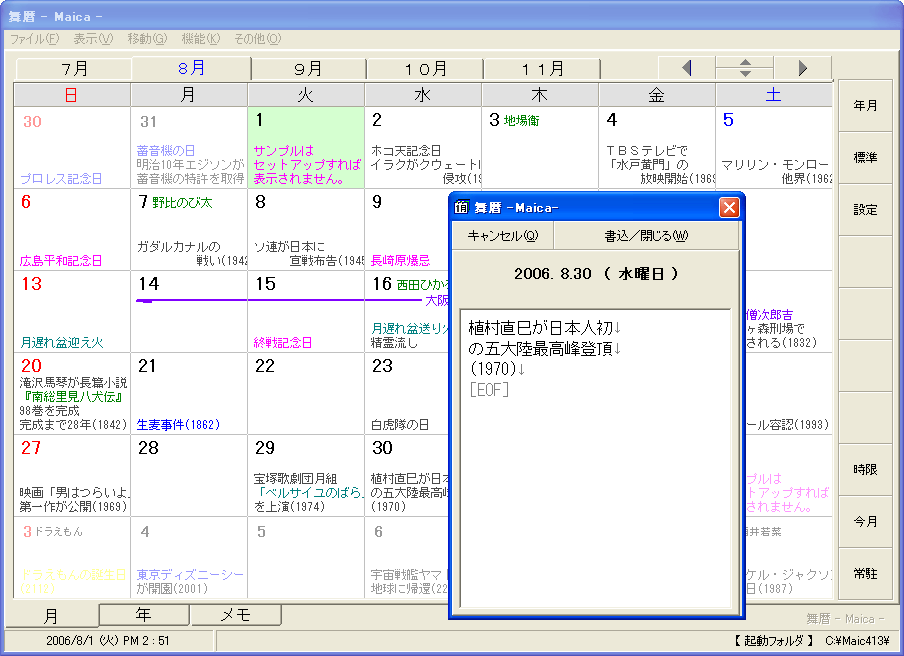Image resolution: width=904 pixels, height=656 pixels.
Task: Click the 土 Saturday column header
Action: [774, 95]
